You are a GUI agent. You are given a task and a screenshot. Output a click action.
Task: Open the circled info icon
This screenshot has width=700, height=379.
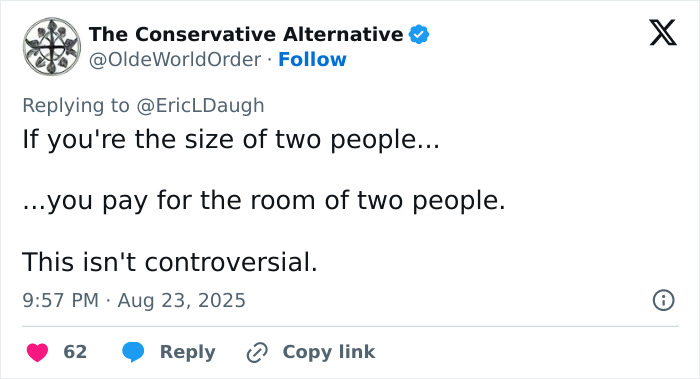point(663,300)
